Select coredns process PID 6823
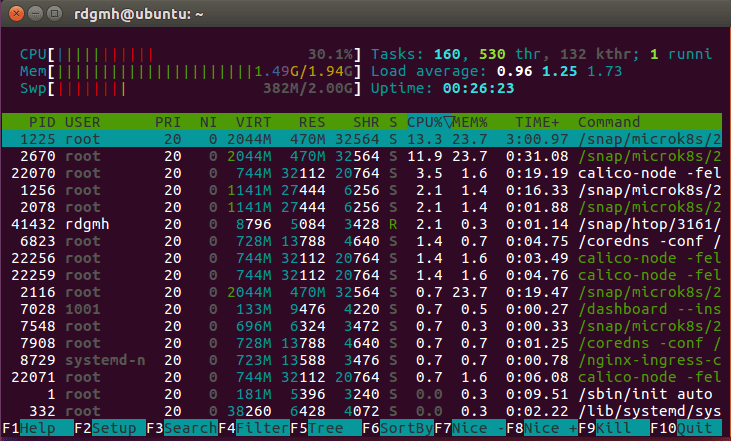The width and height of the screenshot is (731, 441). tap(362, 241)
